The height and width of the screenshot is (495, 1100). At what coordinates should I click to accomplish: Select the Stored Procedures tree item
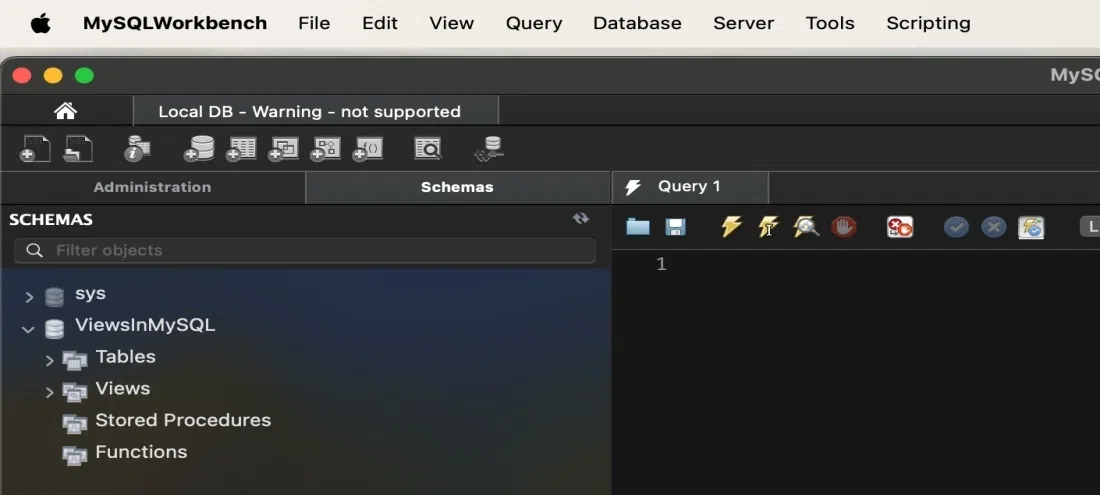[183, 420]
